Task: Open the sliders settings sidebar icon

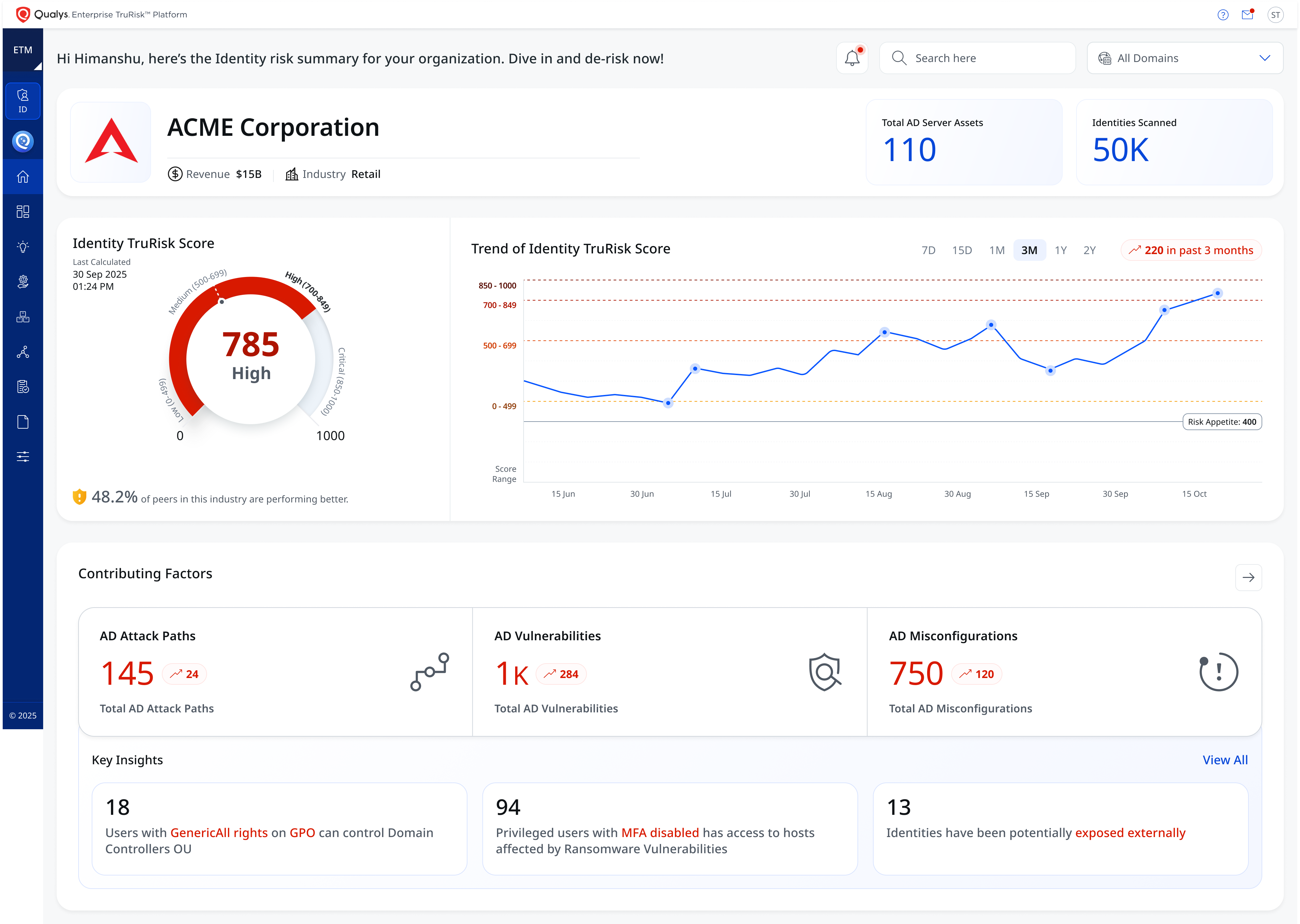Action: click(x=23, y=457)
